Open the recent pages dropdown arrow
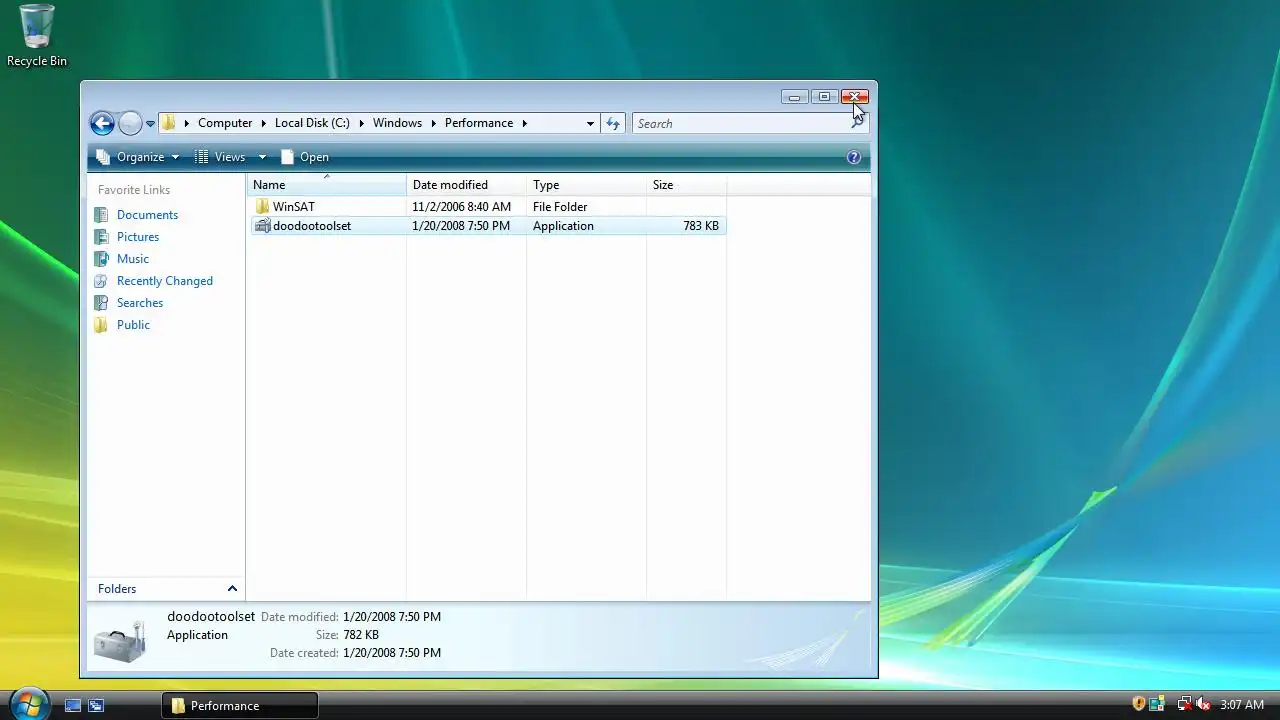 pyautogui.click(x=150, y=124)
